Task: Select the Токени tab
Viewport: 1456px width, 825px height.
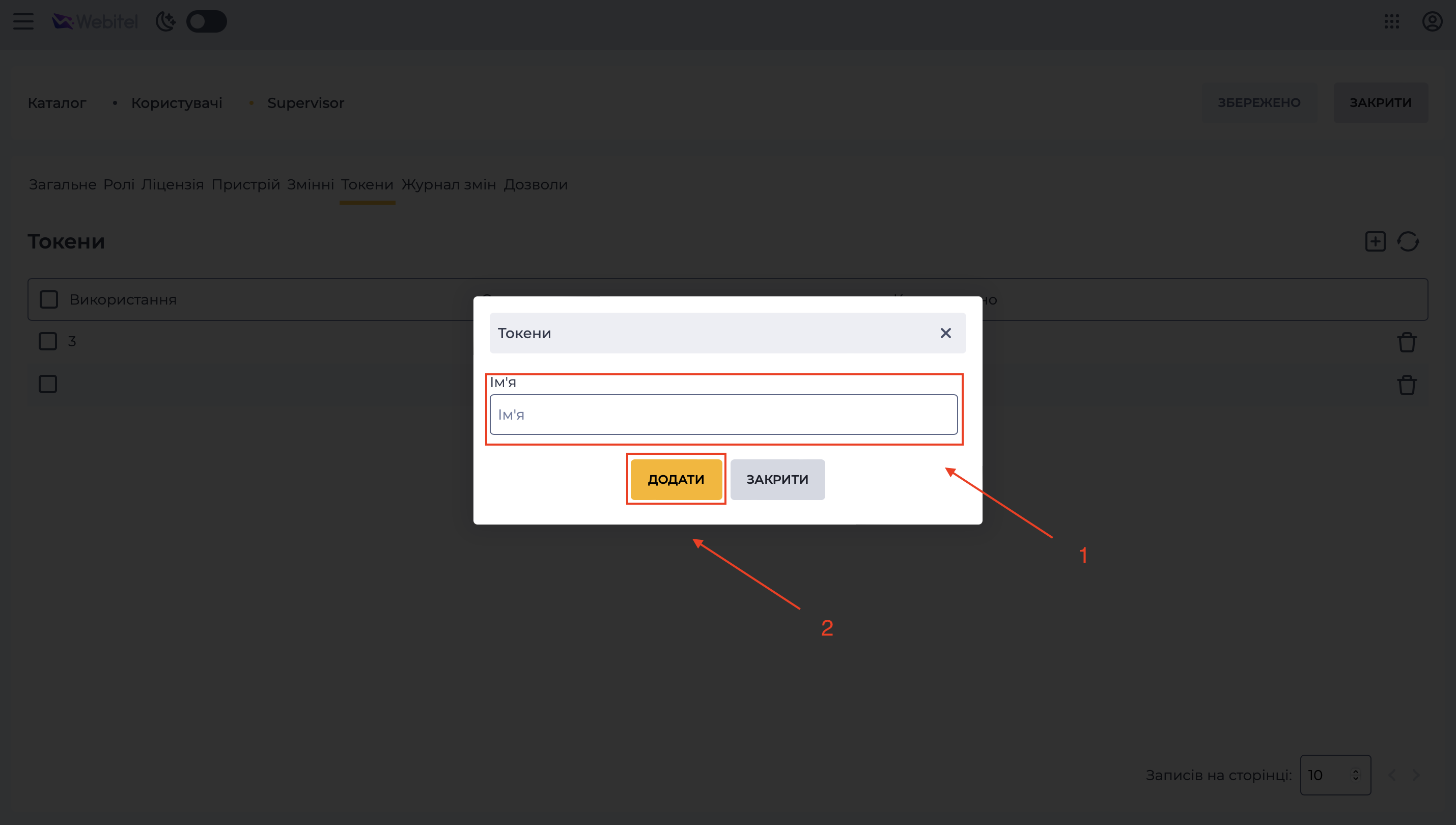Action: [367, 184]
